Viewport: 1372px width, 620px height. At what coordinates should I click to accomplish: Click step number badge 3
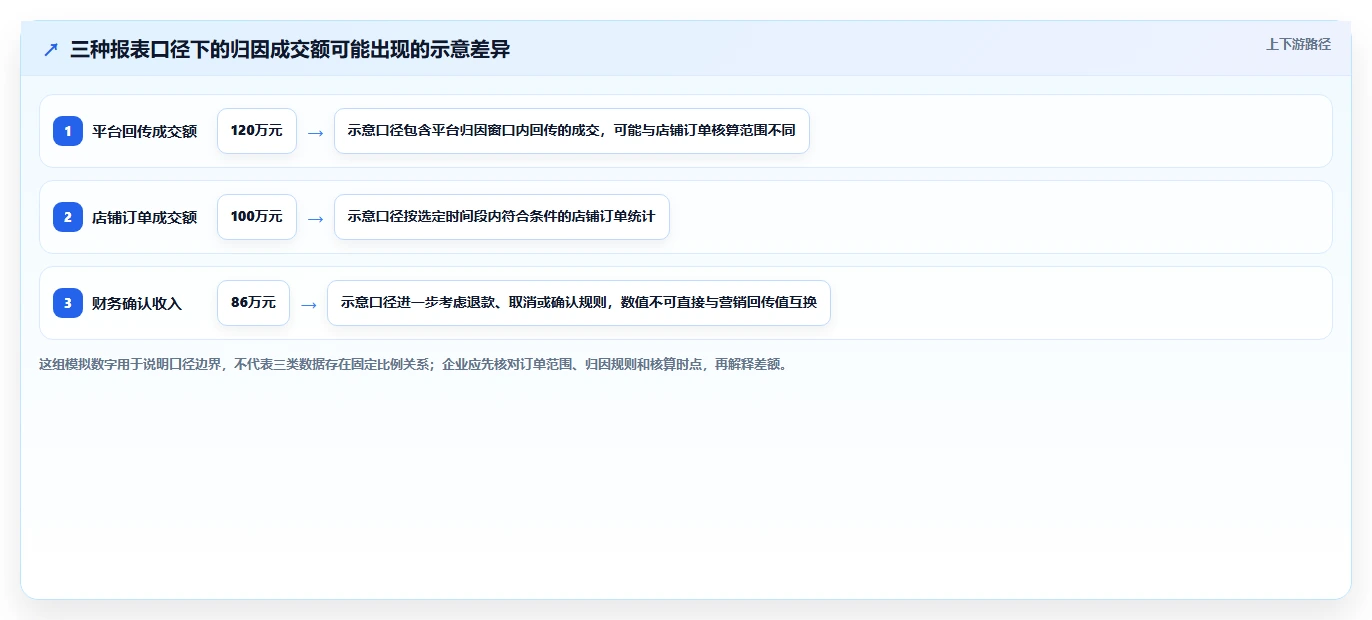pyautogui.click(x=68, y=303)
